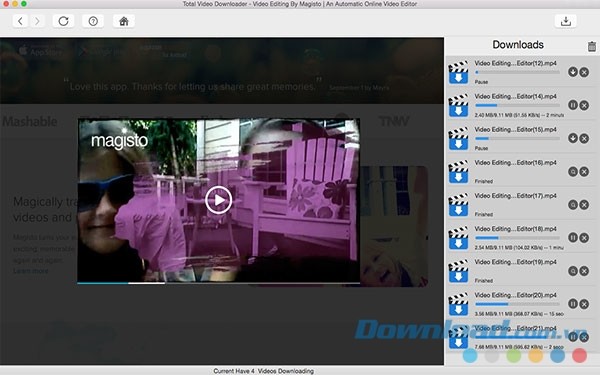Screen dimensions: 600x375
Task: Cancel the Editor(14).mp4 download
Action: click(584, 105)
